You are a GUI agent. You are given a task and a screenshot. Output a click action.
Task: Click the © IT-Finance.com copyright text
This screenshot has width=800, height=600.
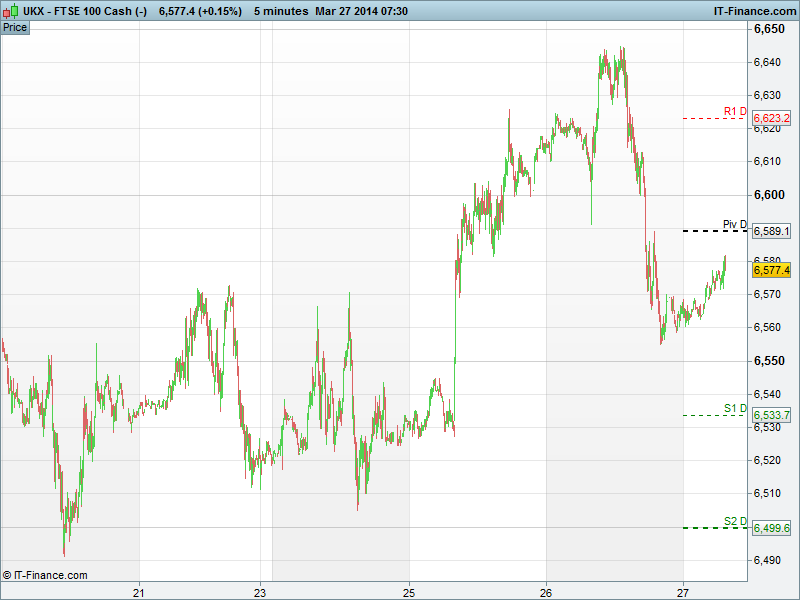click(45, 575)
